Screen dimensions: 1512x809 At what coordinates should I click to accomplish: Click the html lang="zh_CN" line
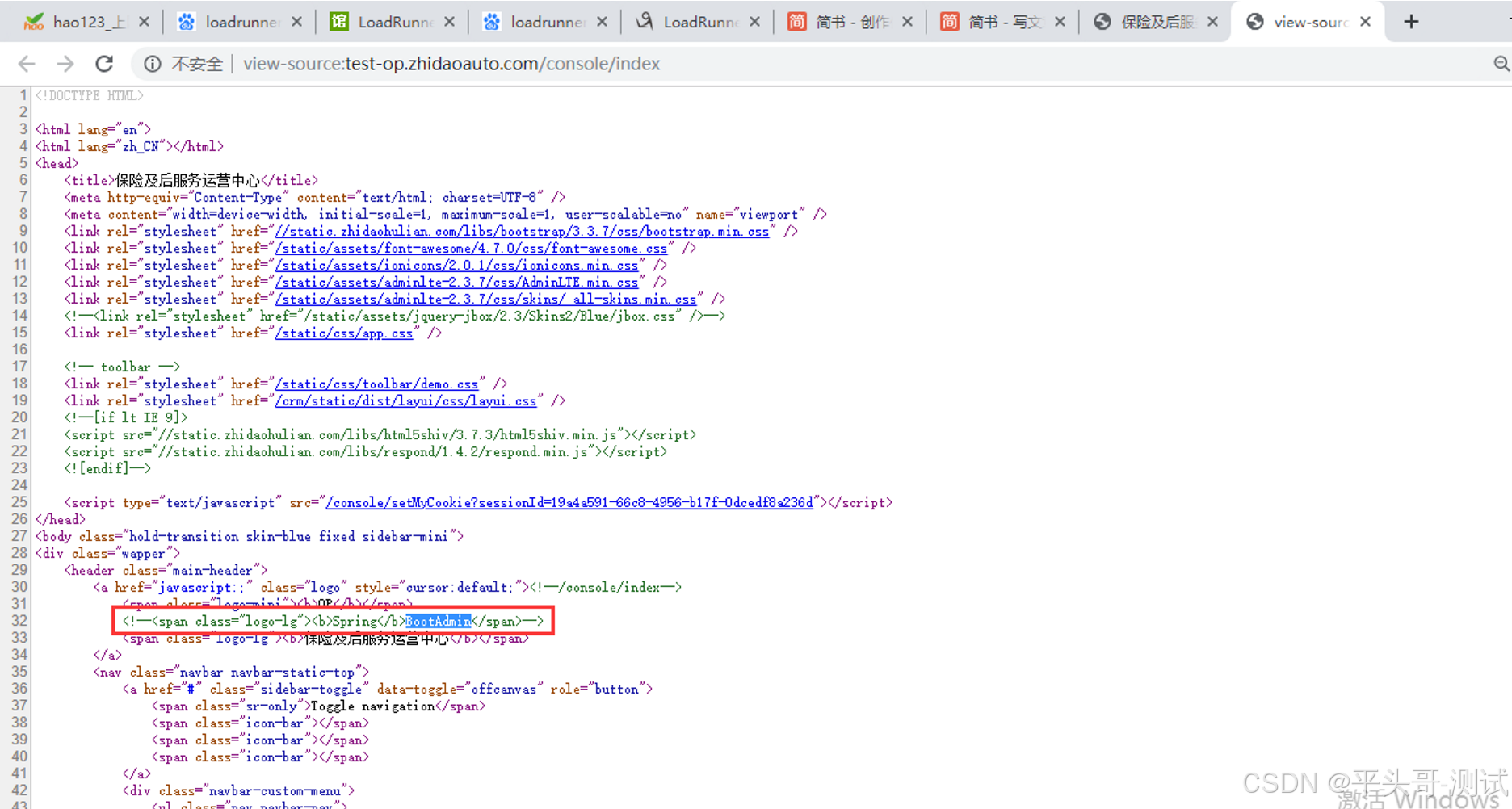pyautogui.click(x=129, y=147)
